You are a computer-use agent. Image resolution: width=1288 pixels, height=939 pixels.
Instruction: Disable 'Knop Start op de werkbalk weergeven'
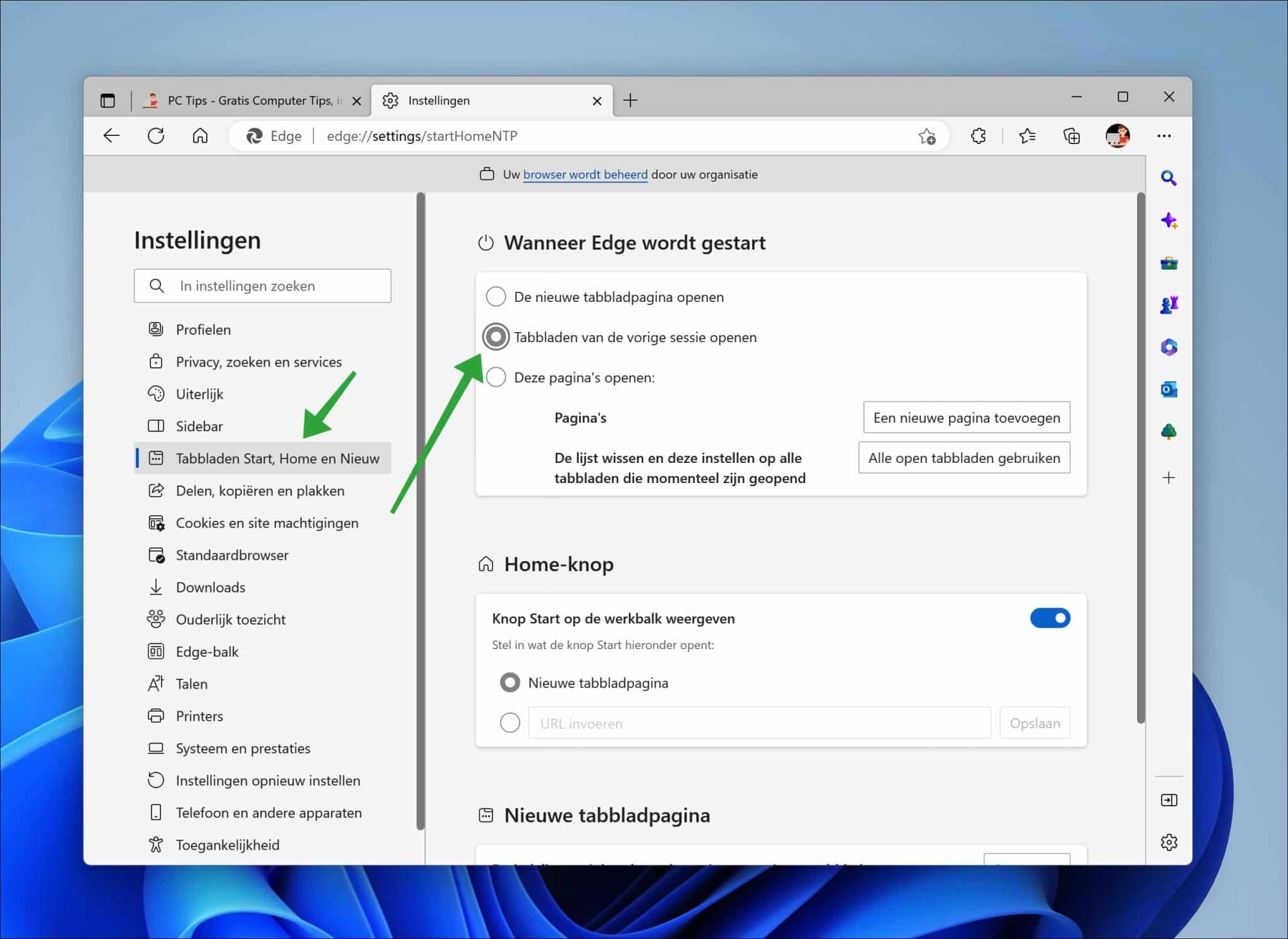tap(1050, 618)
